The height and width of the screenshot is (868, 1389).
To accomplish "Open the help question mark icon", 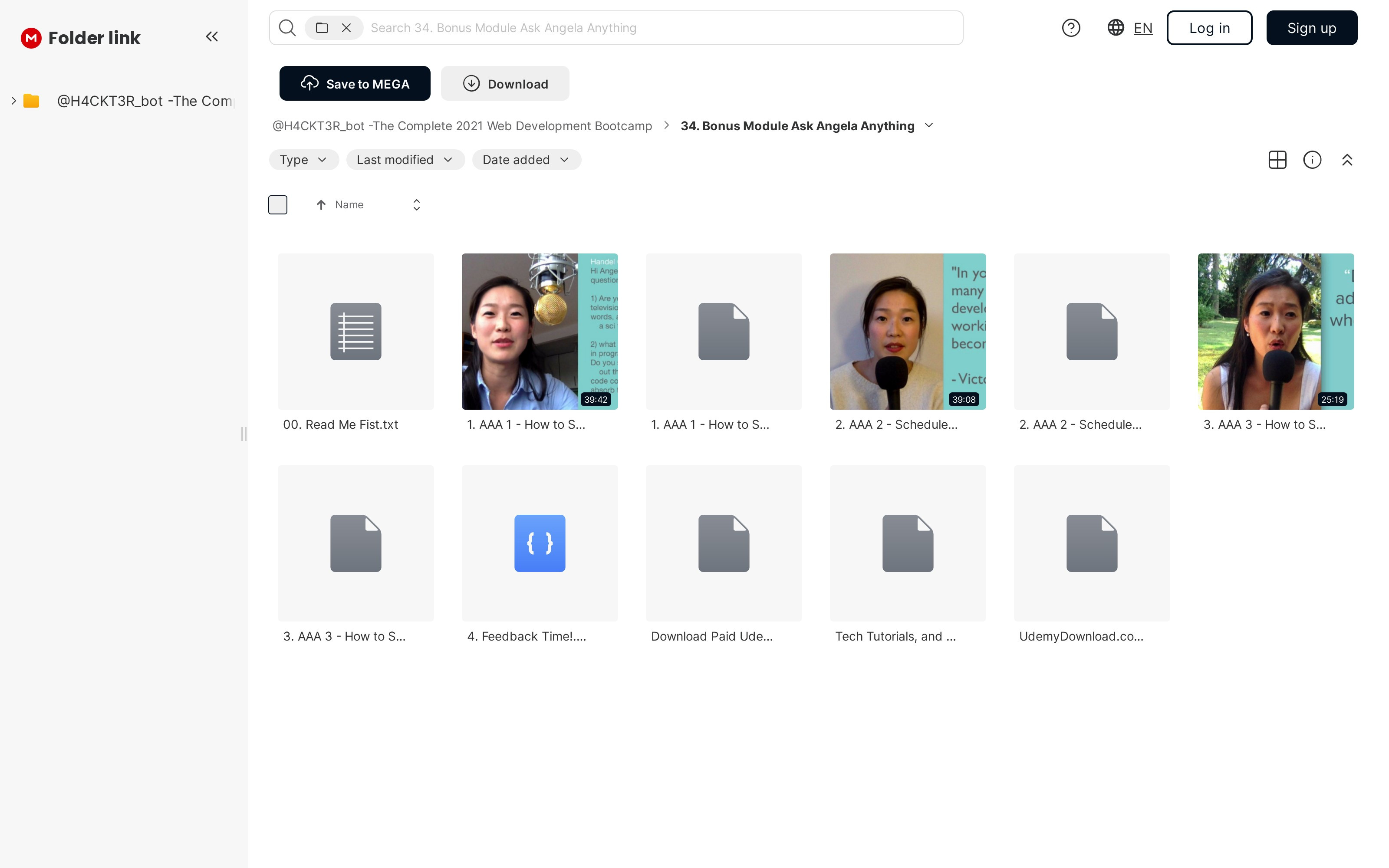I will (x=1071, y=27).
